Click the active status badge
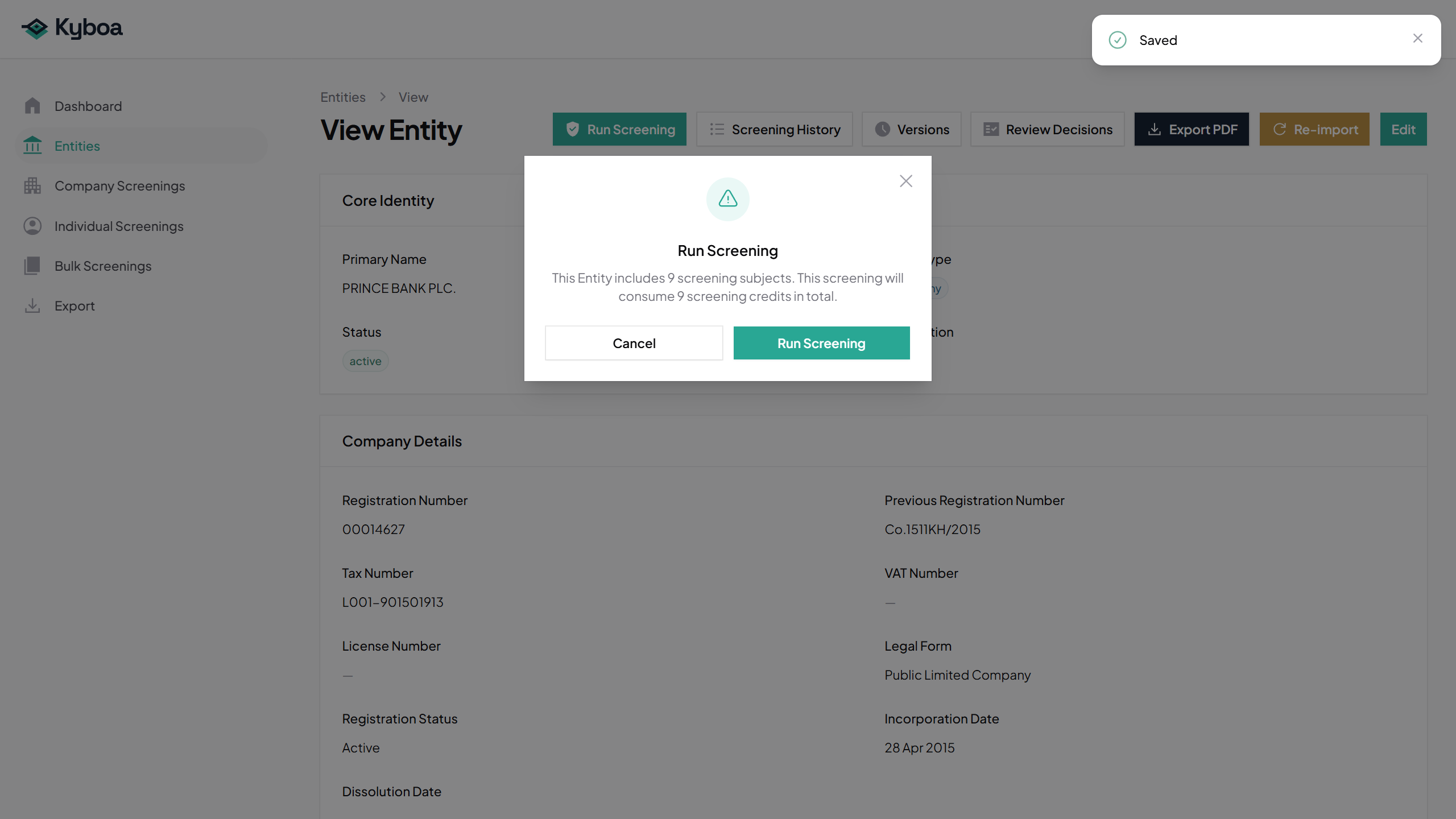 point(365,361)
